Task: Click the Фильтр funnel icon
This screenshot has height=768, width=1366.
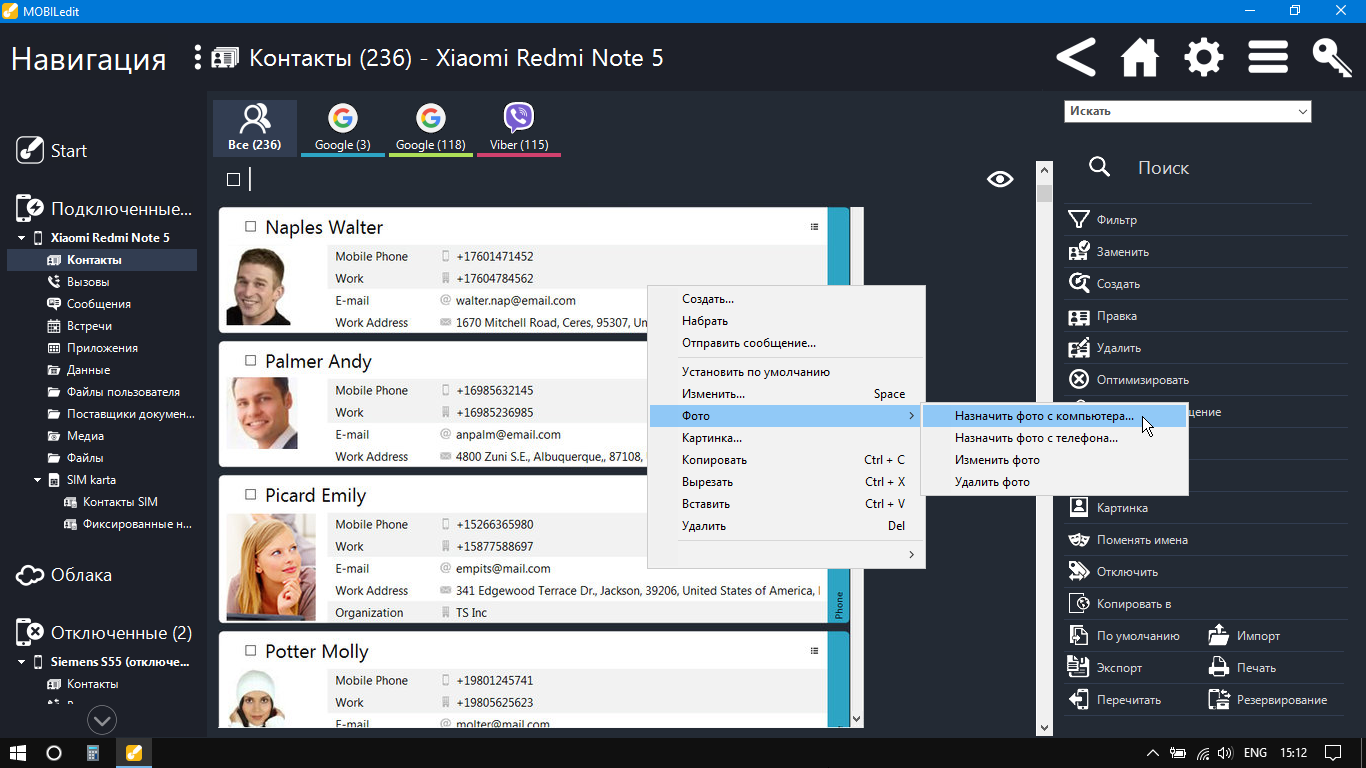Action: pyautogui.click(x=1078, y=219)
